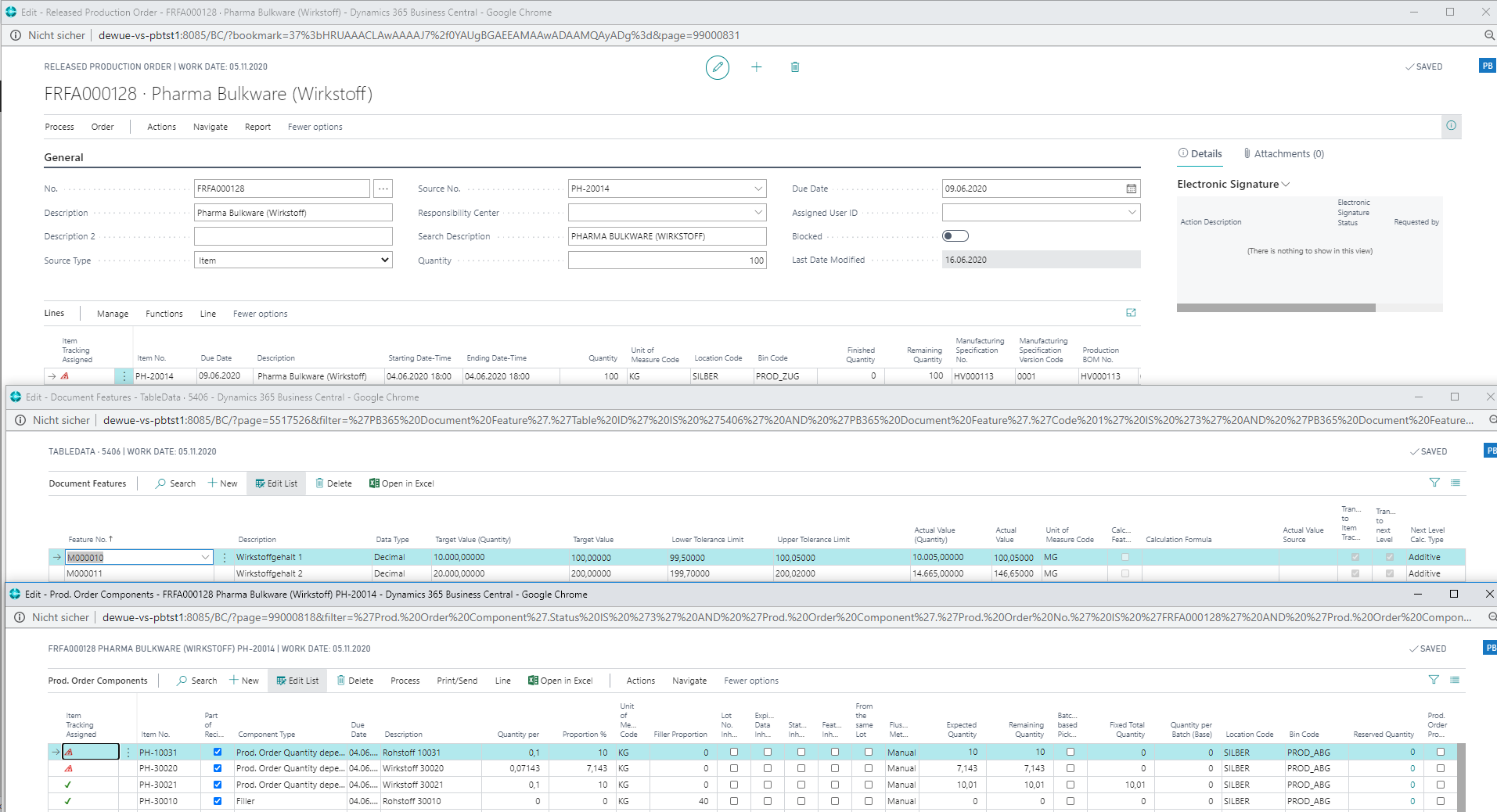Click the Quantity input field showing 100

tap(667, 260)
